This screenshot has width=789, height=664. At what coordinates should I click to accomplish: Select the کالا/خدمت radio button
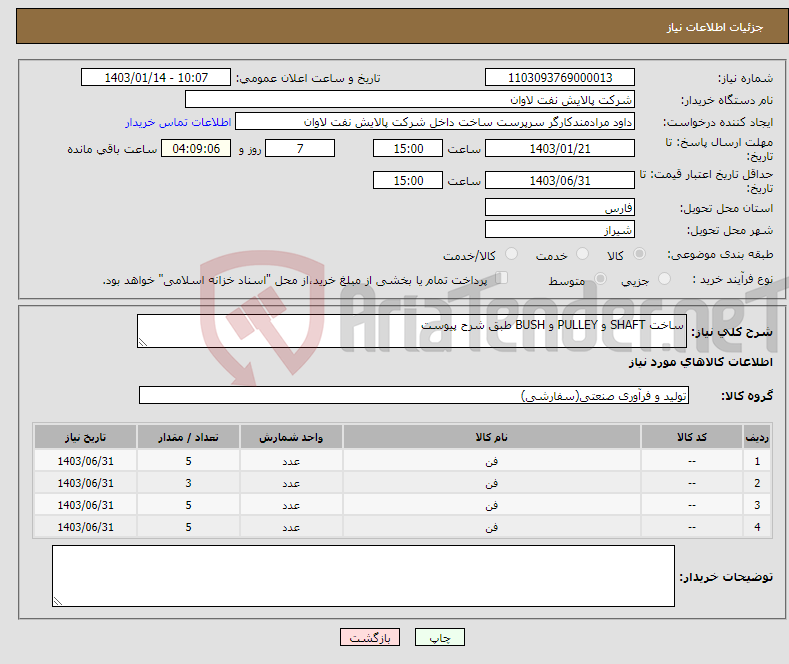[x=511, y=254]
